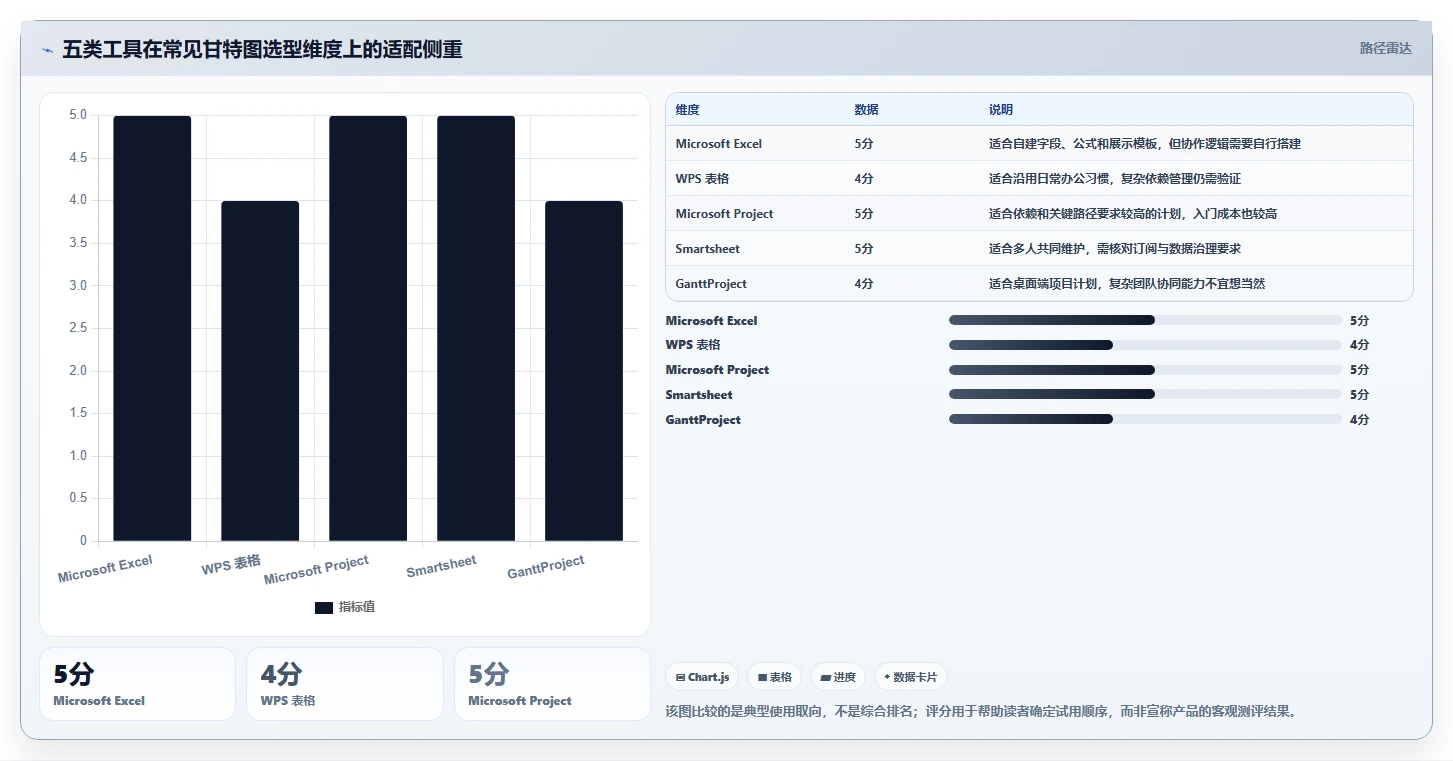Click the 表格 tag chip
Viewport: 1453px width, 761px height.
775,677
